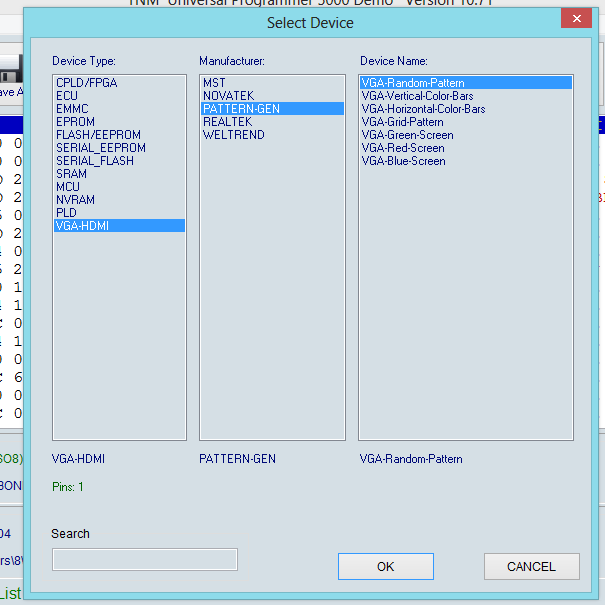
Task: Pick VGA-Random-Pattern device name
Action: tap(466, 83)
